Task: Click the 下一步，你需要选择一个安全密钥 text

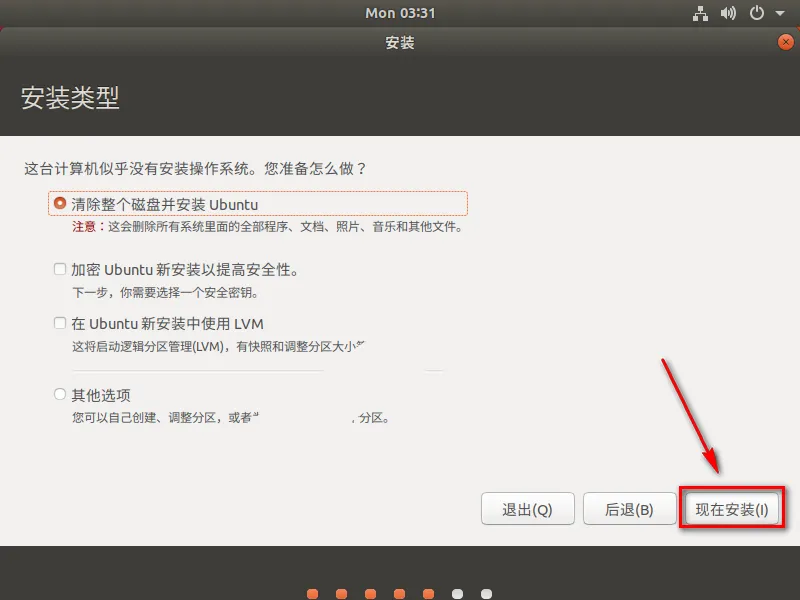Action: tap(165, 292)
